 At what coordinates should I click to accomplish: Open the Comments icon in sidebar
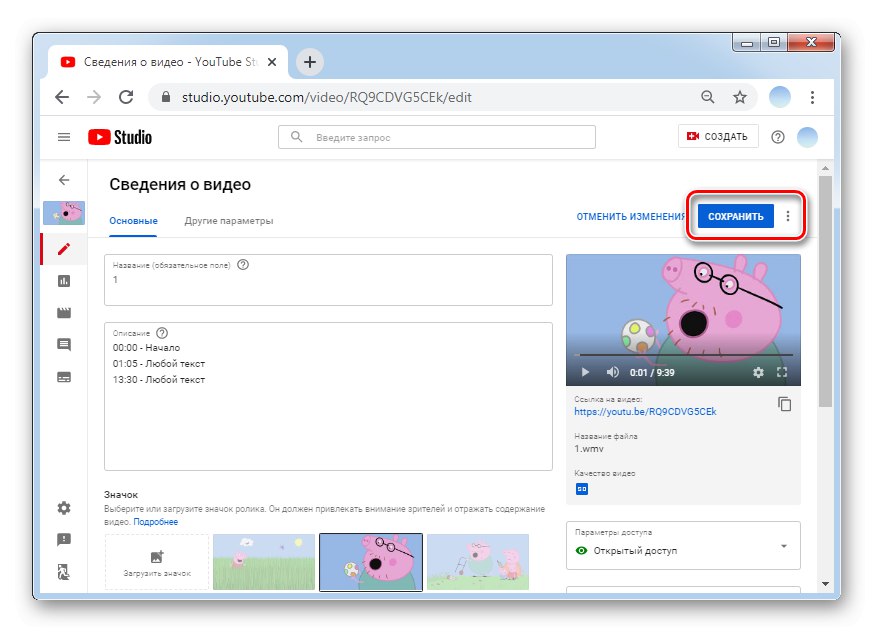(x=64, y=345)
